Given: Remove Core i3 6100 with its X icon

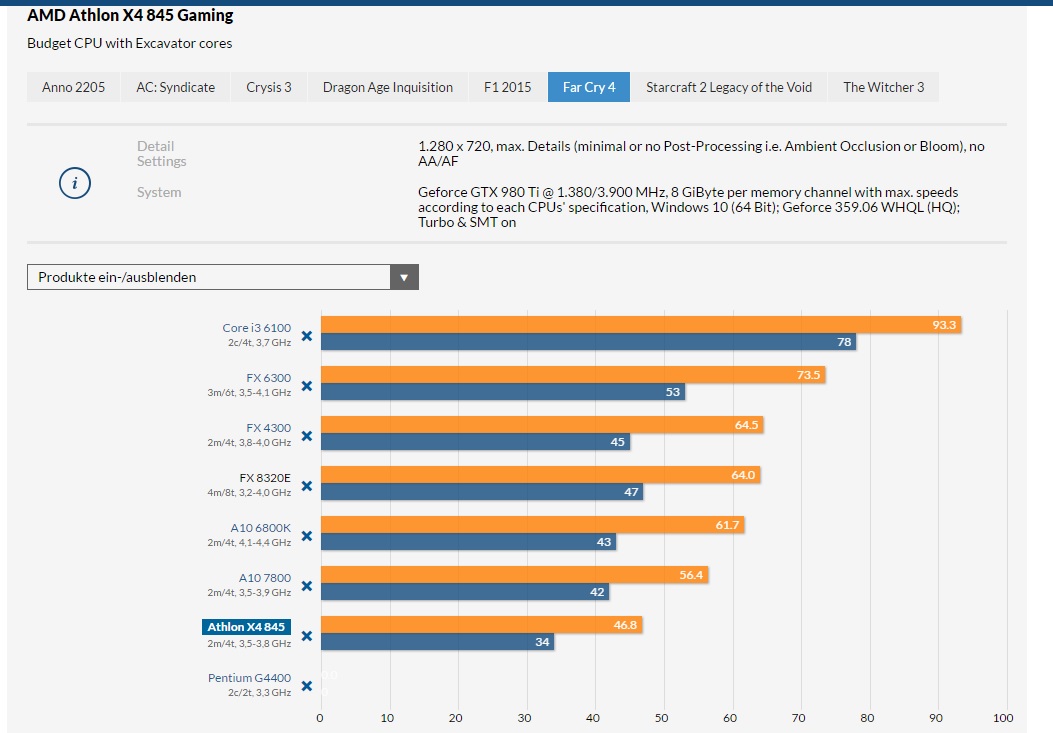Looking at the screenshot, I should pos(307,336).
